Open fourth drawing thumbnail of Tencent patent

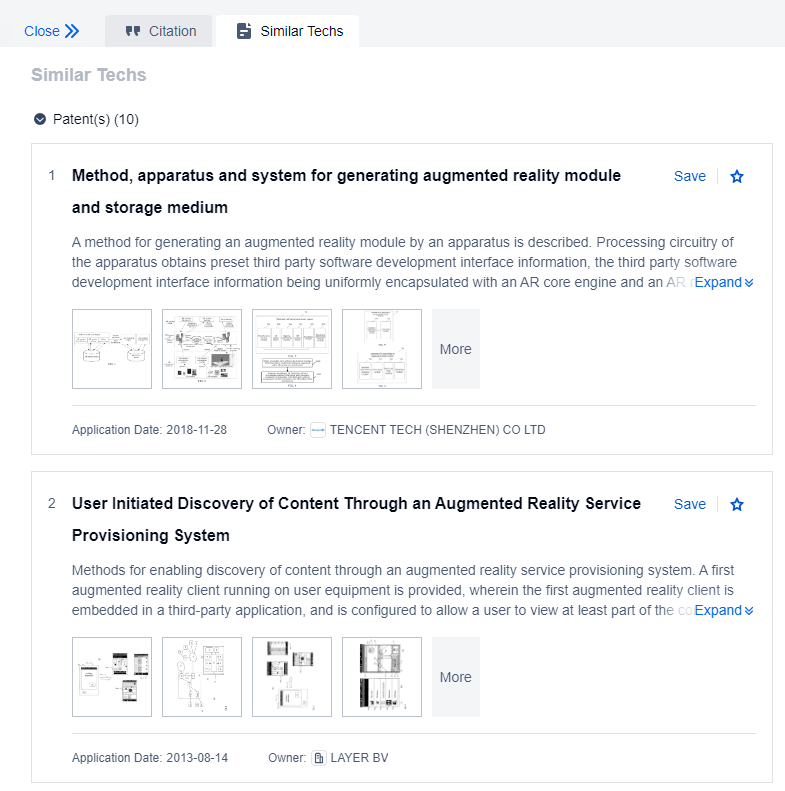[x=382, y=349]
